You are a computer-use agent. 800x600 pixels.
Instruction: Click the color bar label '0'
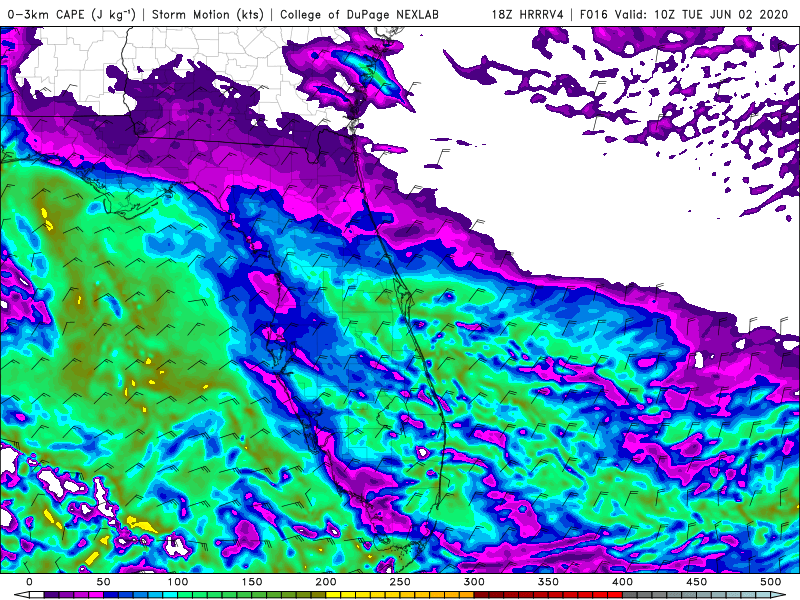[29, 582]
